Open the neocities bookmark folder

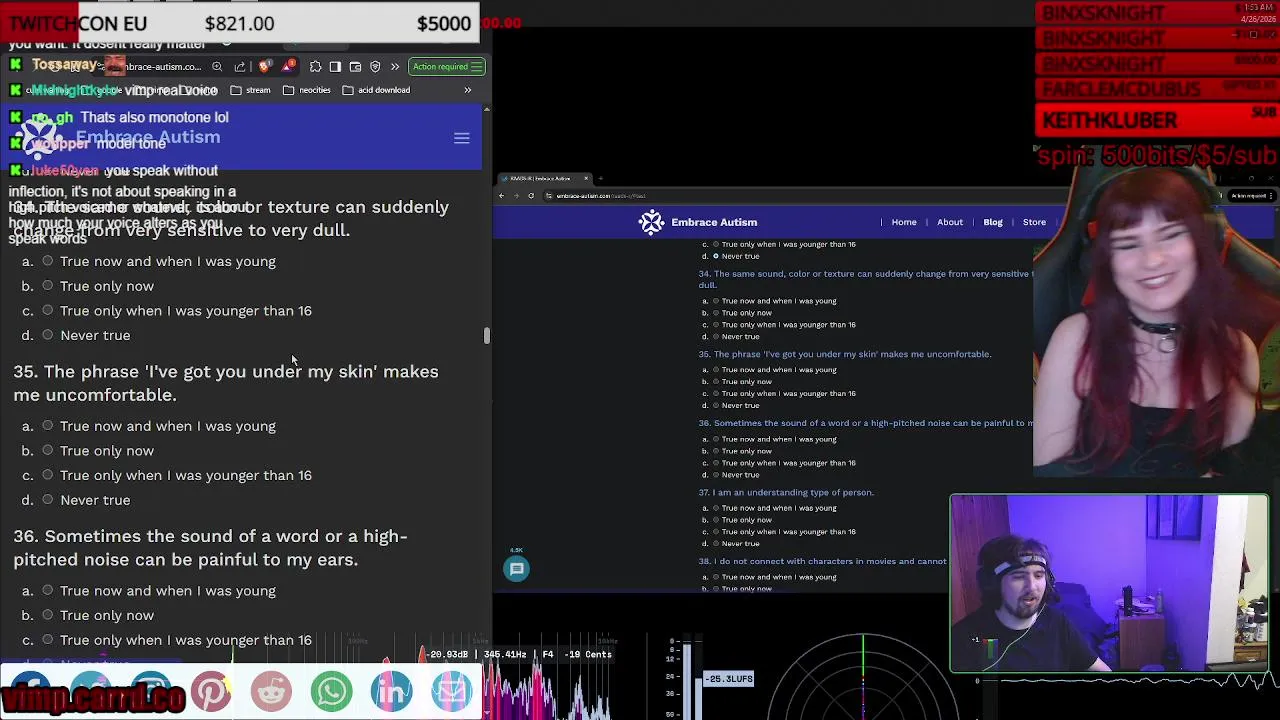(307, 90)
